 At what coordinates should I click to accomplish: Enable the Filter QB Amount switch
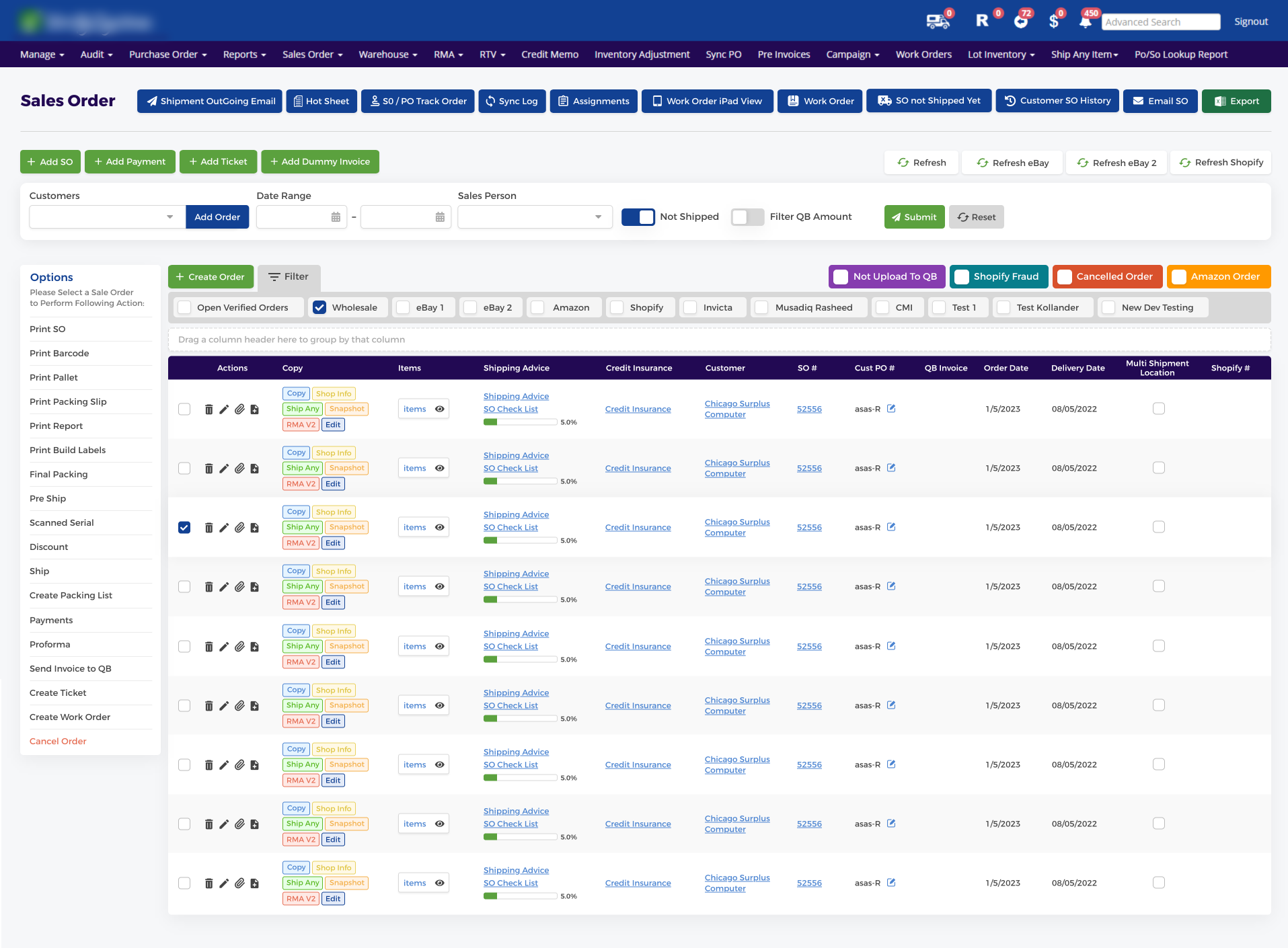pos(747,216)
